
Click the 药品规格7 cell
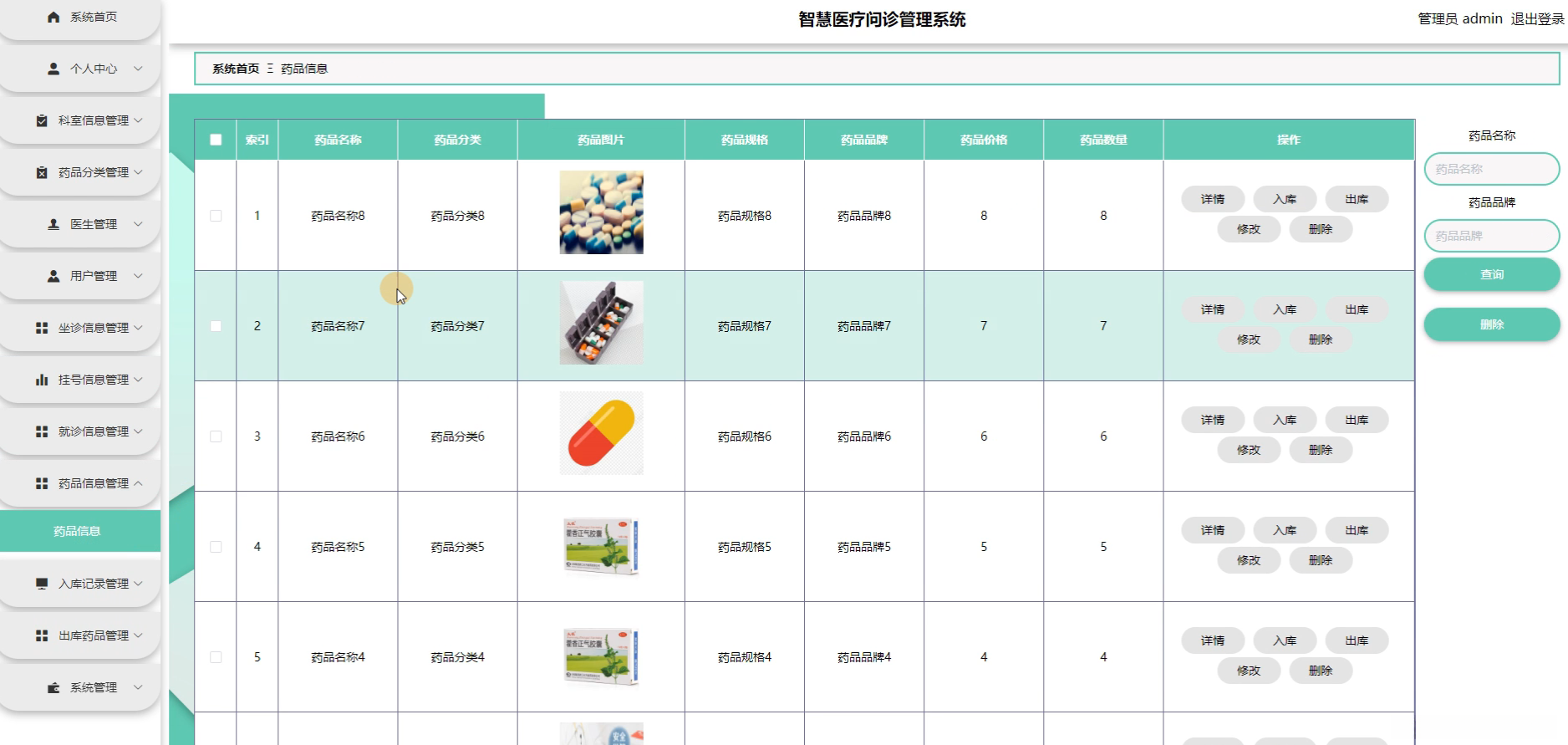click(x=745, y=326)
